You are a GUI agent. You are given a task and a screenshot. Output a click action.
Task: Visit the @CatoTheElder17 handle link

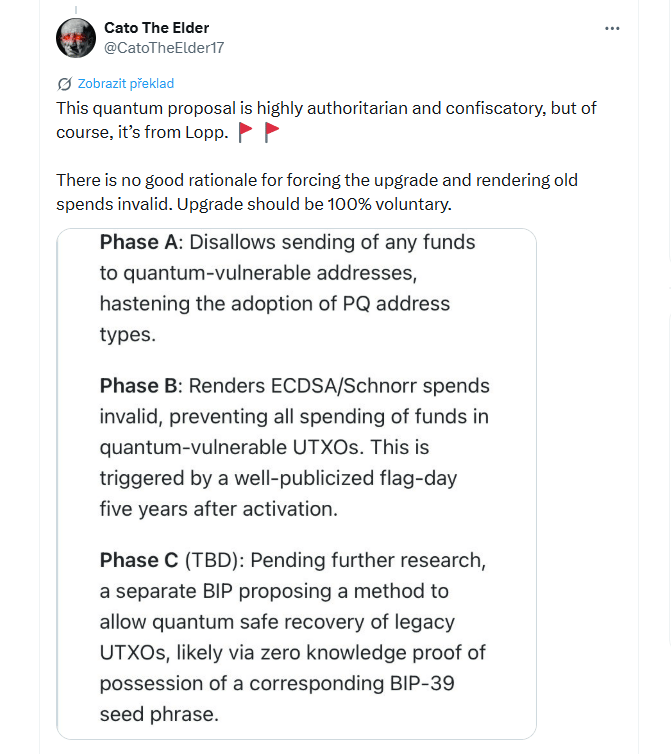pos(163,47)
